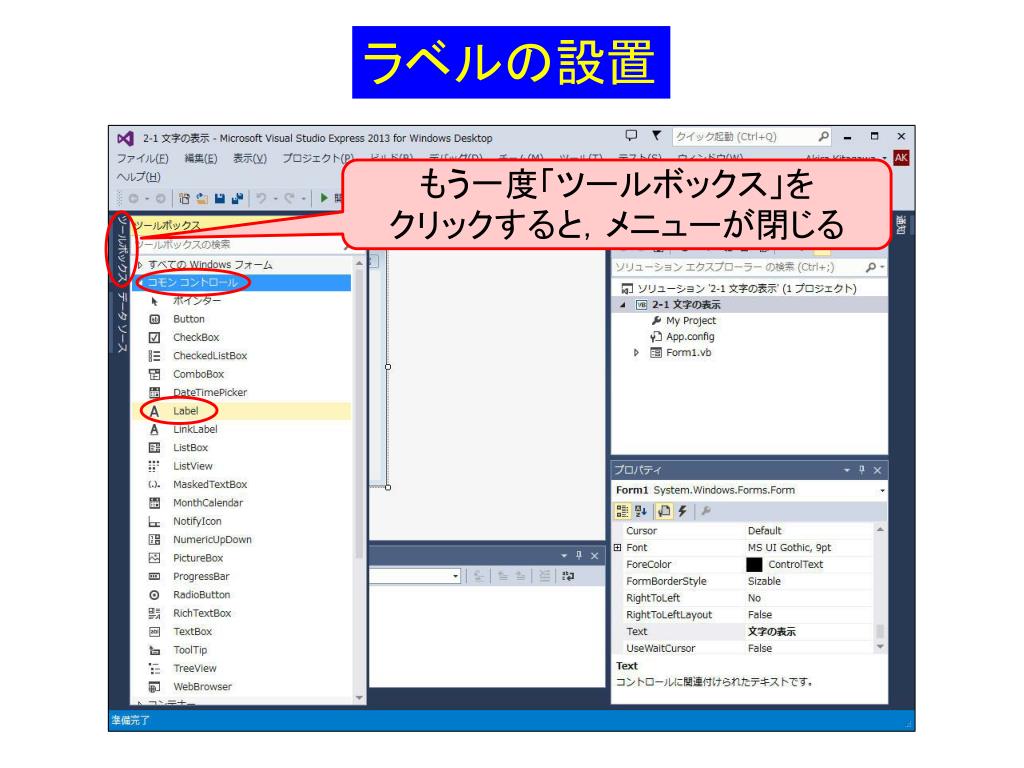
Task: Click Open File folder icon in toolbar
Action: [202, 198]
